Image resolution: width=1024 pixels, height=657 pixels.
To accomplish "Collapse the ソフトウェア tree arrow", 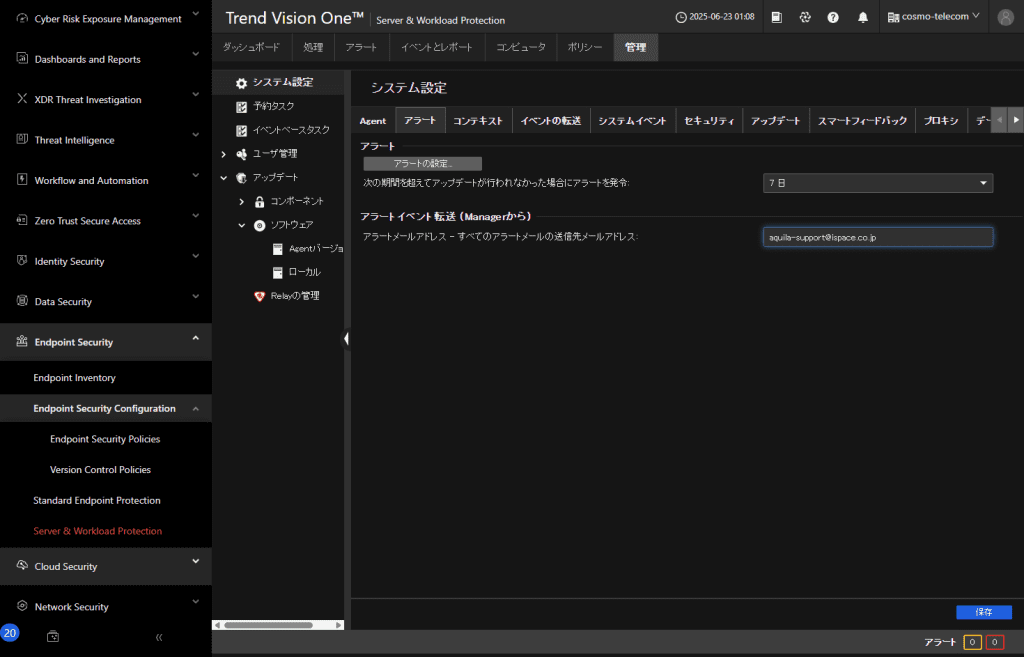I will point(242,225).
